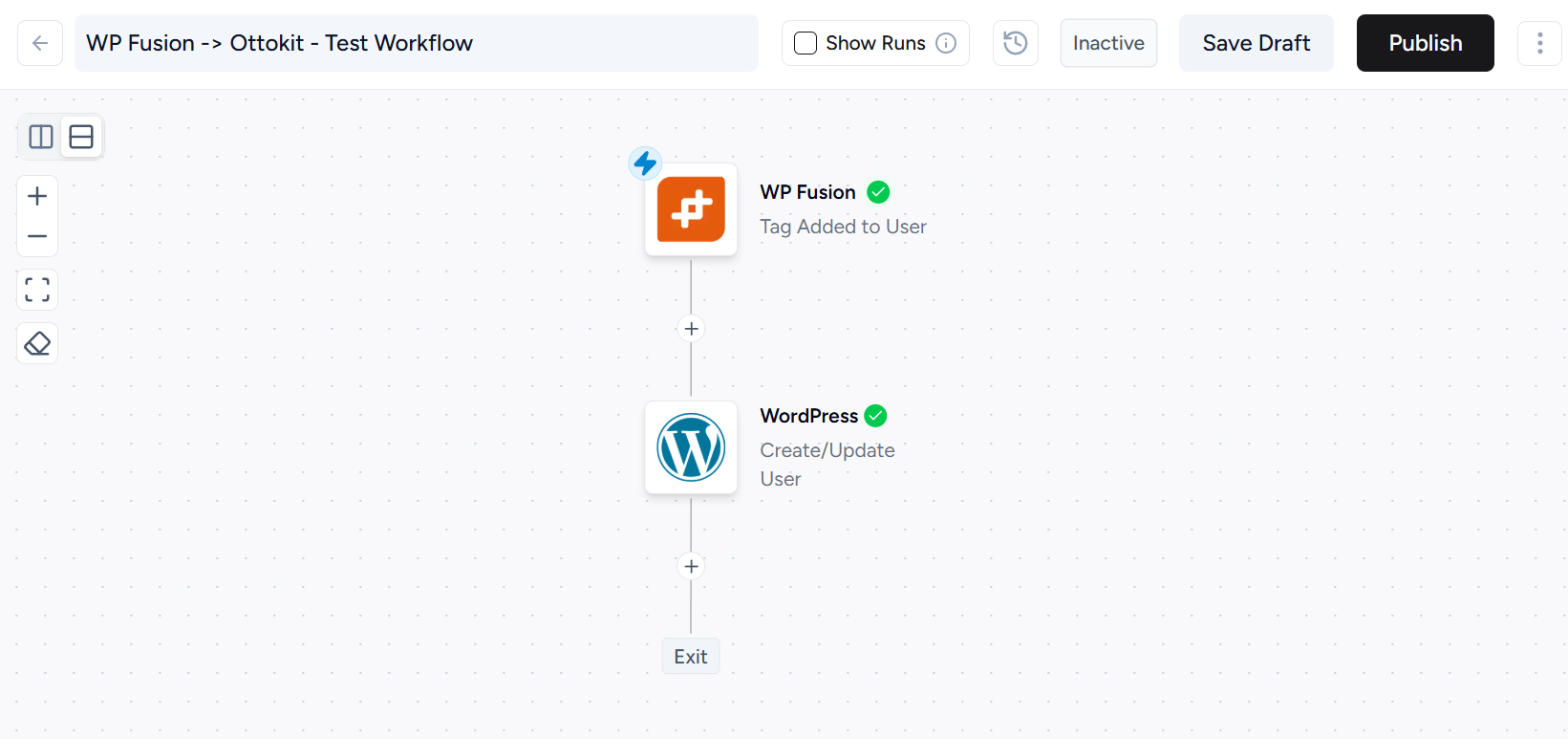
Task: Add step between WP Fusion and WordPress
Action: pos(691,329)
